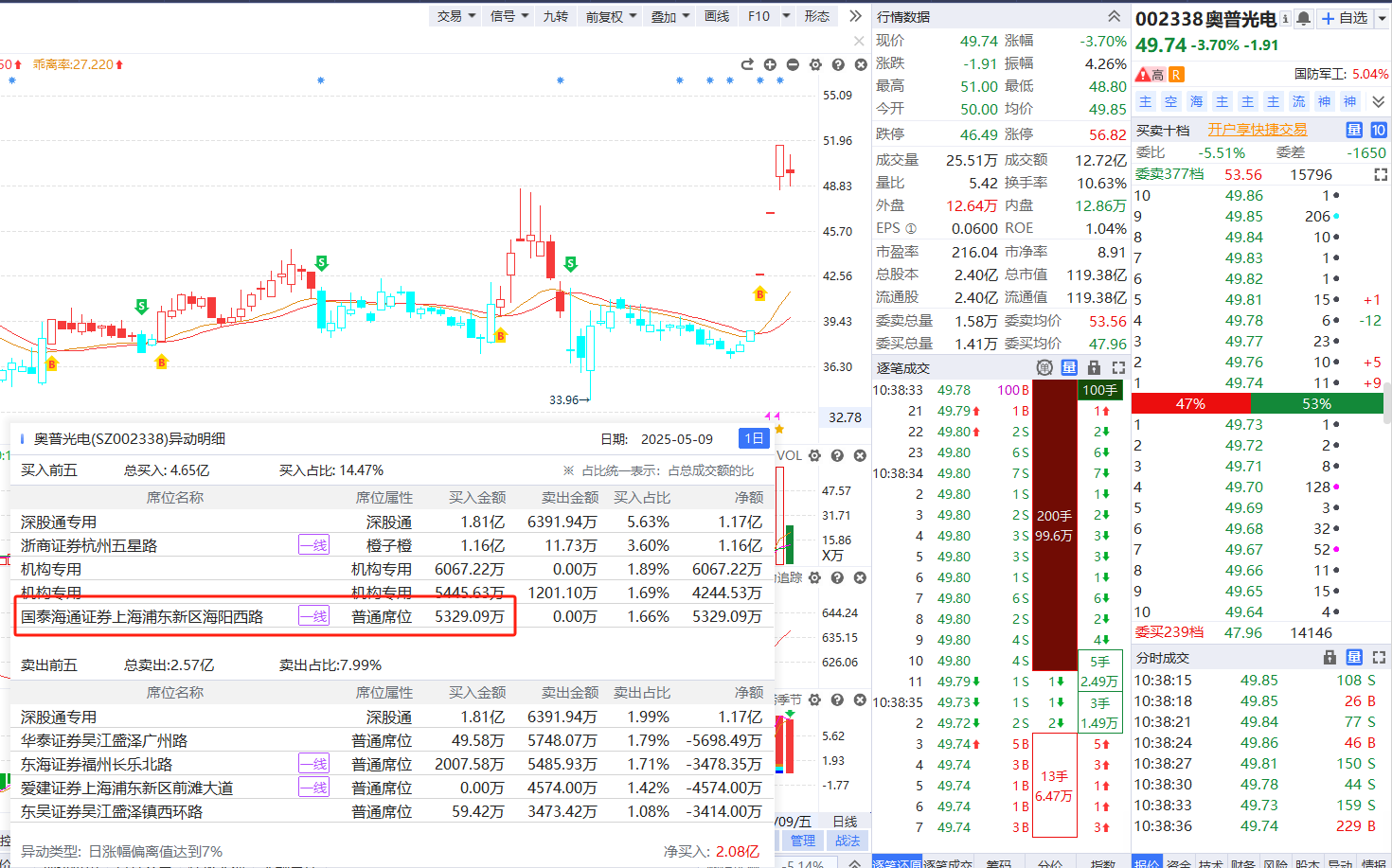This screenshot has height=868, width=1392.
Task: Click the 华泰证券吴江盛泽广州路 seat row
Action: pos(391,740)
